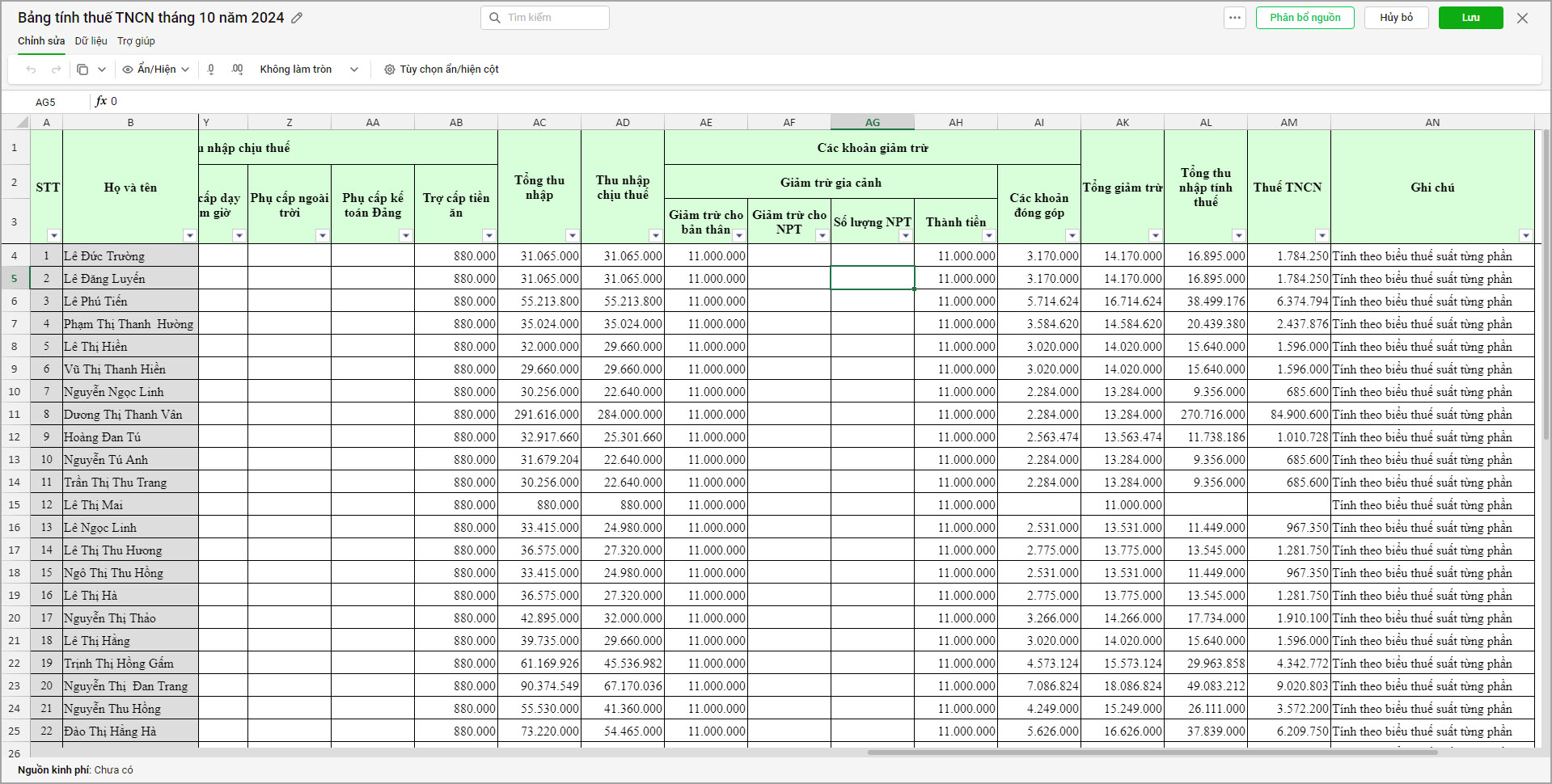Click the pencil icon to rename the title

[x=297, y=18]
